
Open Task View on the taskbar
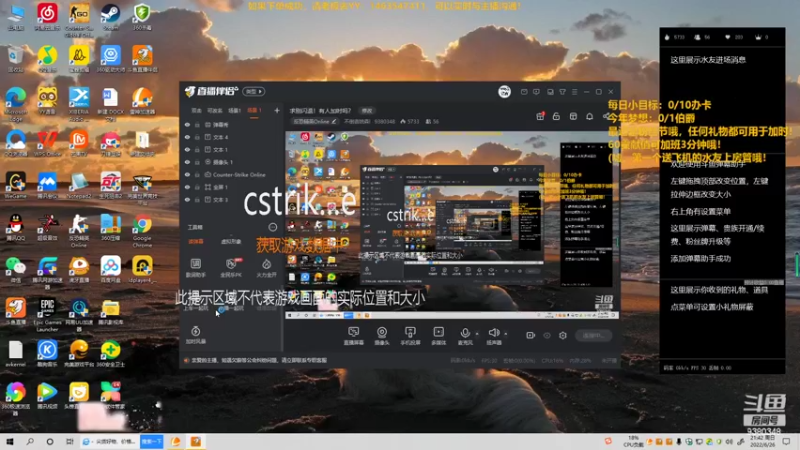click(69, 441)
